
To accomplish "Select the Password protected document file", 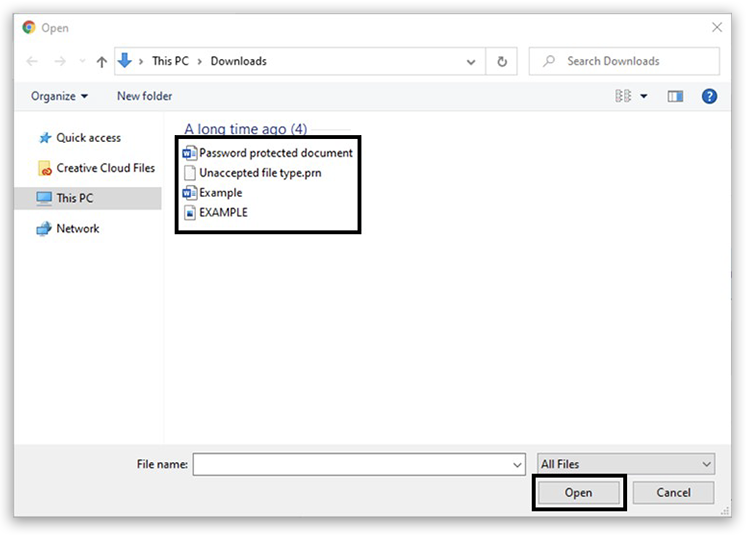I will click(275, 153).
